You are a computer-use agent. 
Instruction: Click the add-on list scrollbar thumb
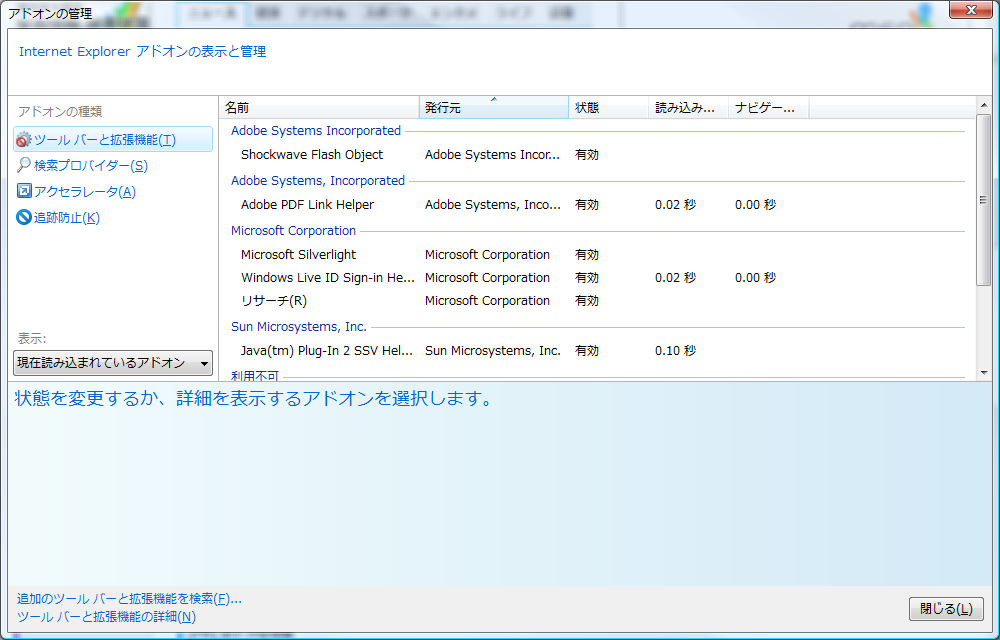983,200
